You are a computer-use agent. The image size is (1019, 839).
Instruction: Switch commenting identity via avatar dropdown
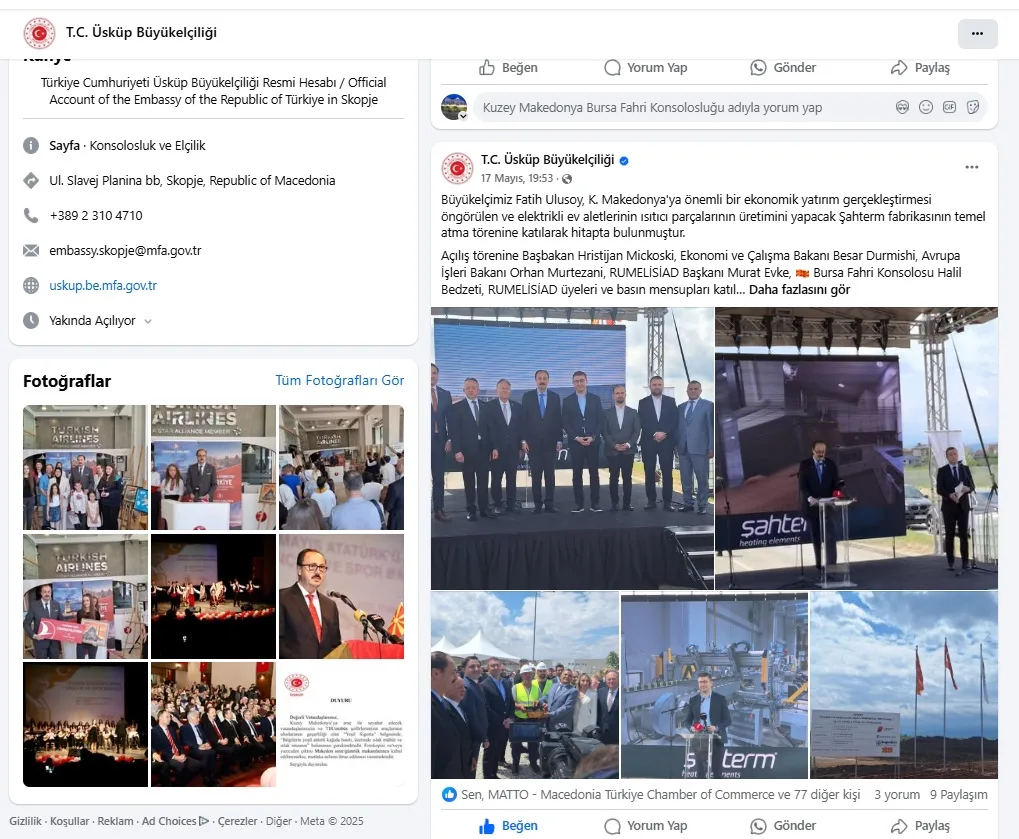pos(454,107)
